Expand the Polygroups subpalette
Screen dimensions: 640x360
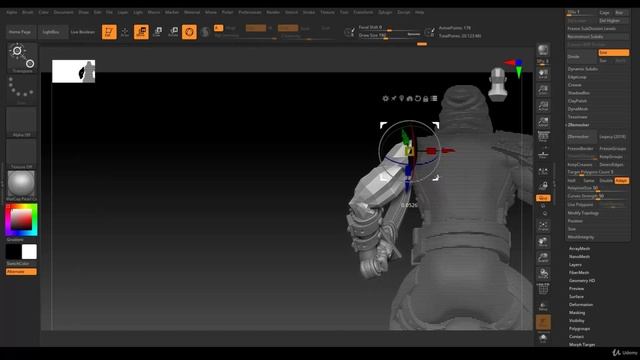pos(579,329)
